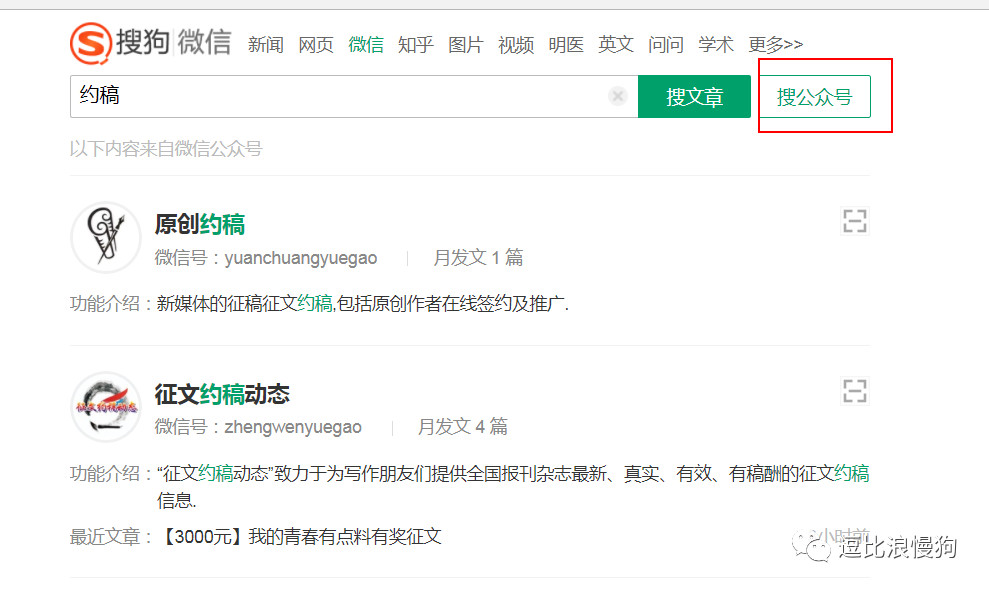
Task: Clear the search box with the X icon
Action: click(x=618, y=96)
